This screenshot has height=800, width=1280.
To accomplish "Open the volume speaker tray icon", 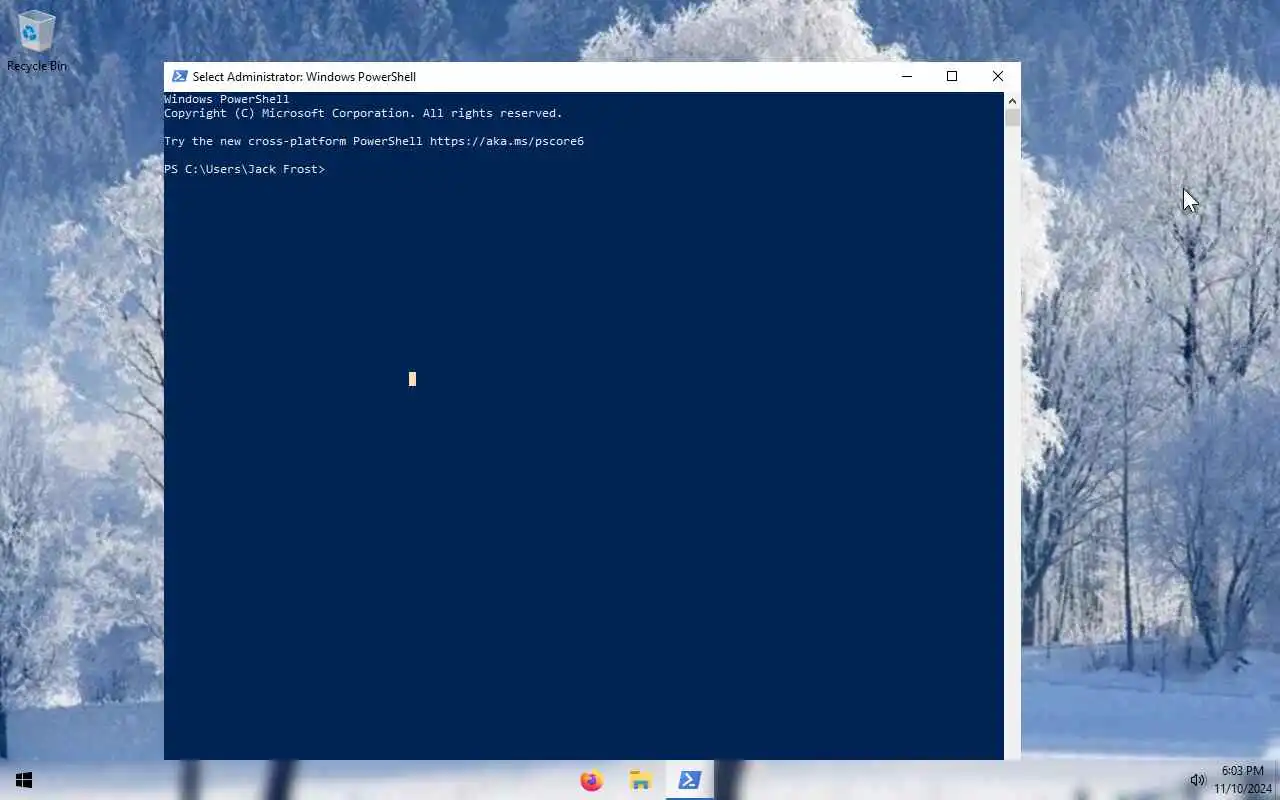I will click(x=1197, y=780).
